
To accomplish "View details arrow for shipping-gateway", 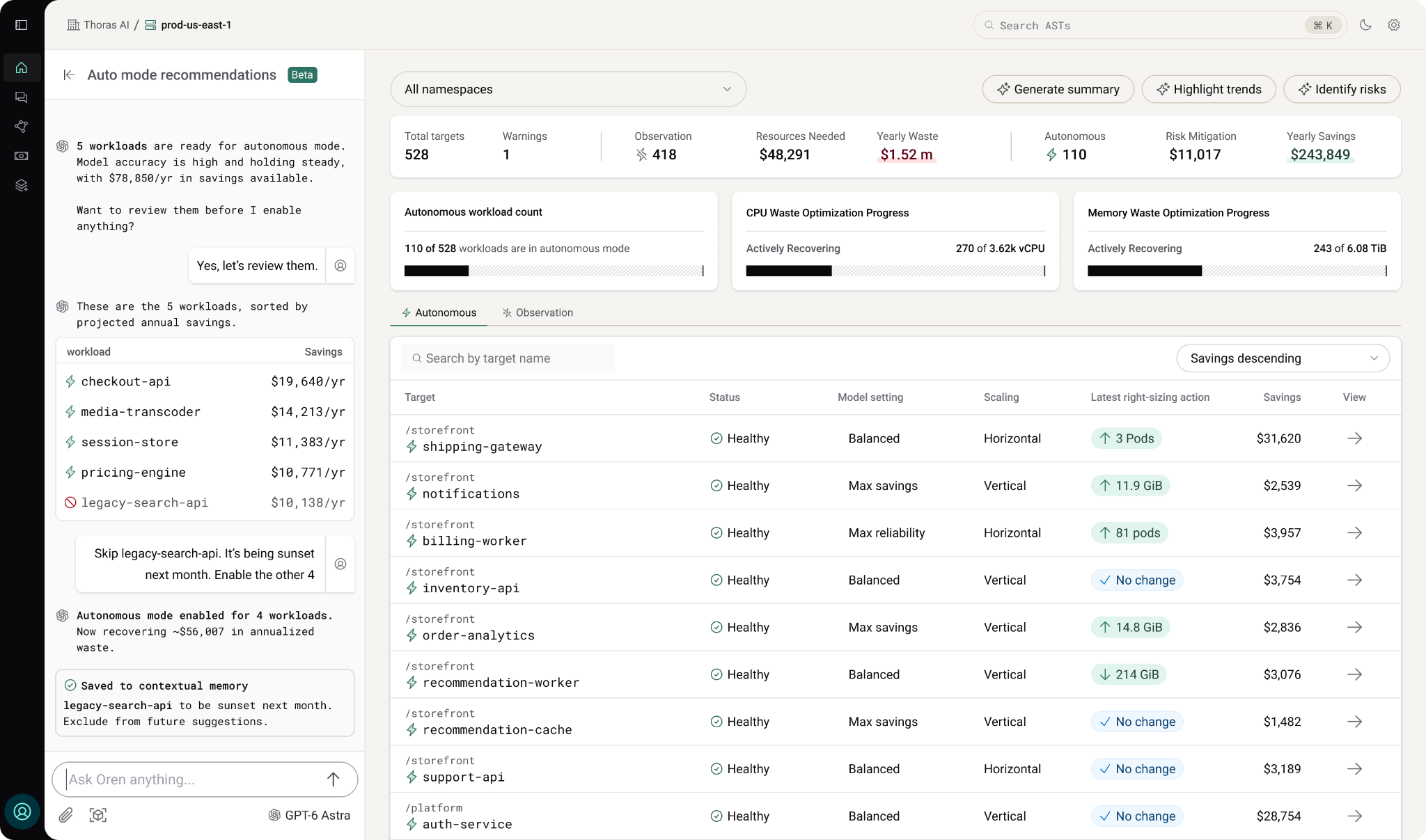I will click(1354, 438).
